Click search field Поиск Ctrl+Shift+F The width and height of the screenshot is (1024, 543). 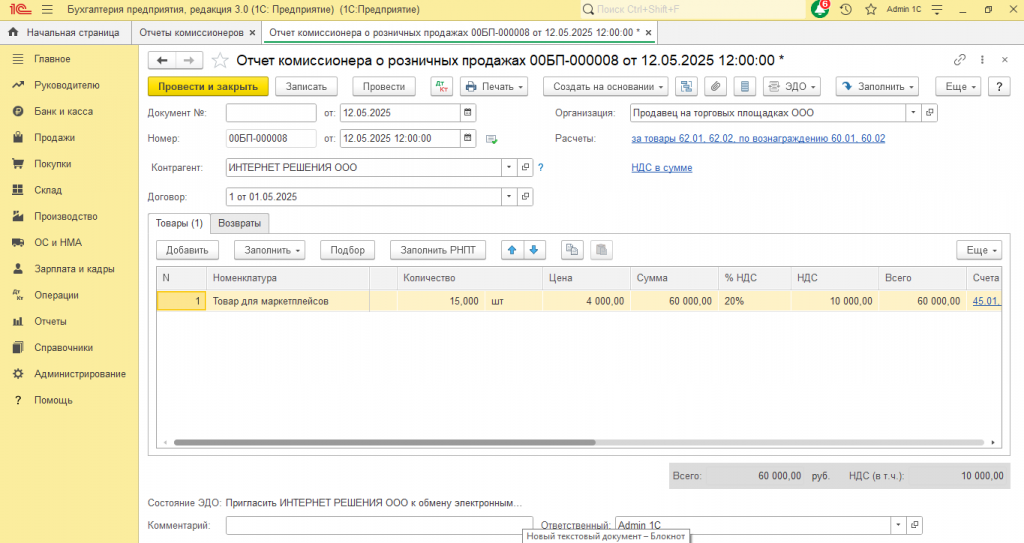point(692,10)
